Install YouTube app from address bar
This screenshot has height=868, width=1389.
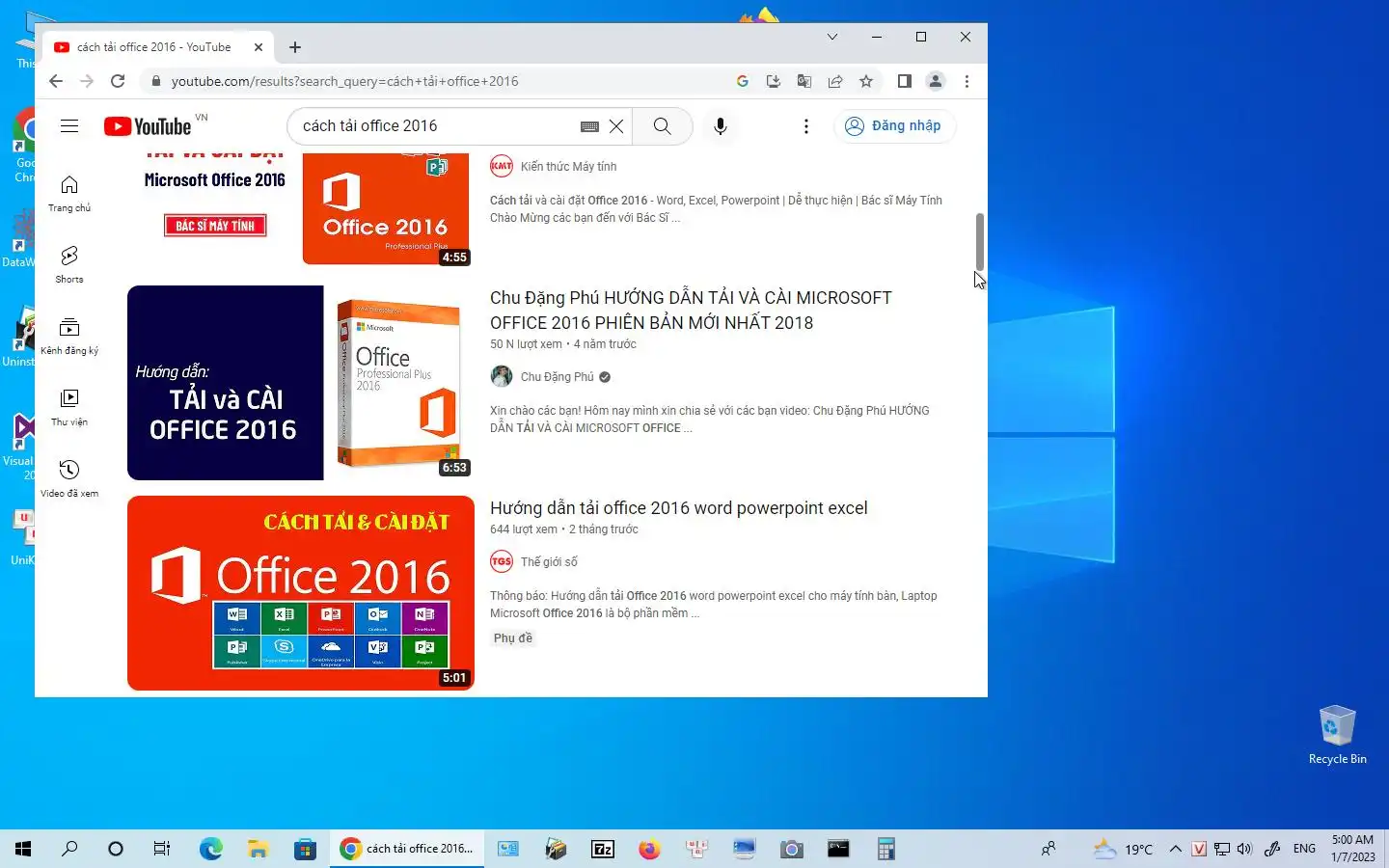(x=774, y=81)
